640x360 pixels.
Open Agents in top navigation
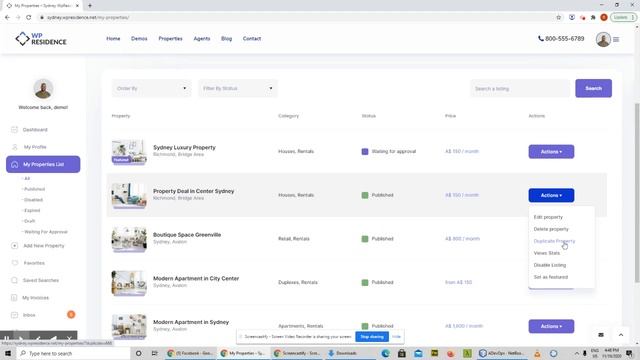click(x=202, y=39)
